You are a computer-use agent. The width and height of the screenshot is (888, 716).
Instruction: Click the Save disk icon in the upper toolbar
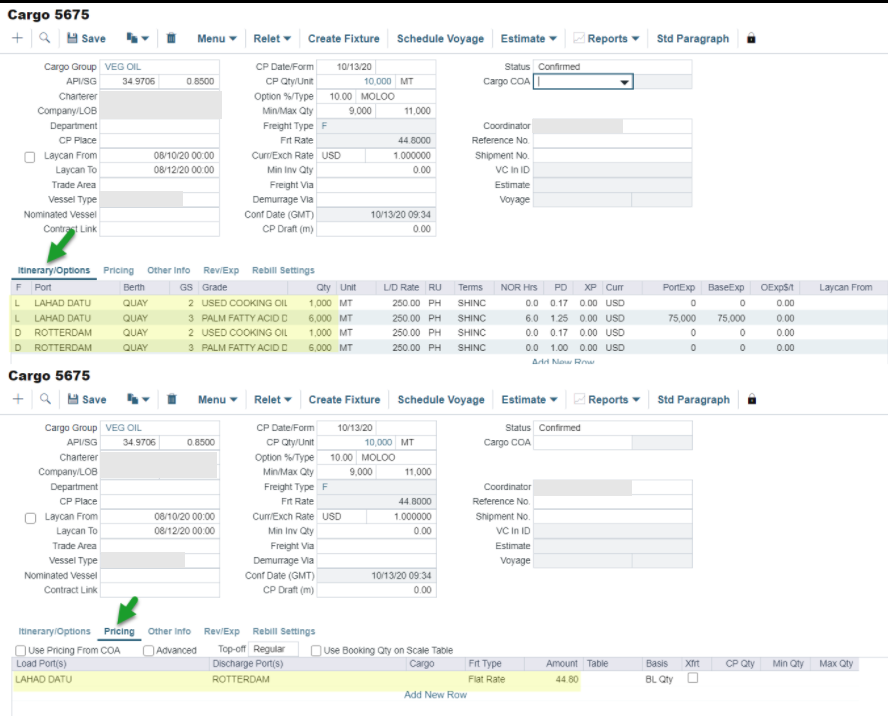[x=73, y=38]
